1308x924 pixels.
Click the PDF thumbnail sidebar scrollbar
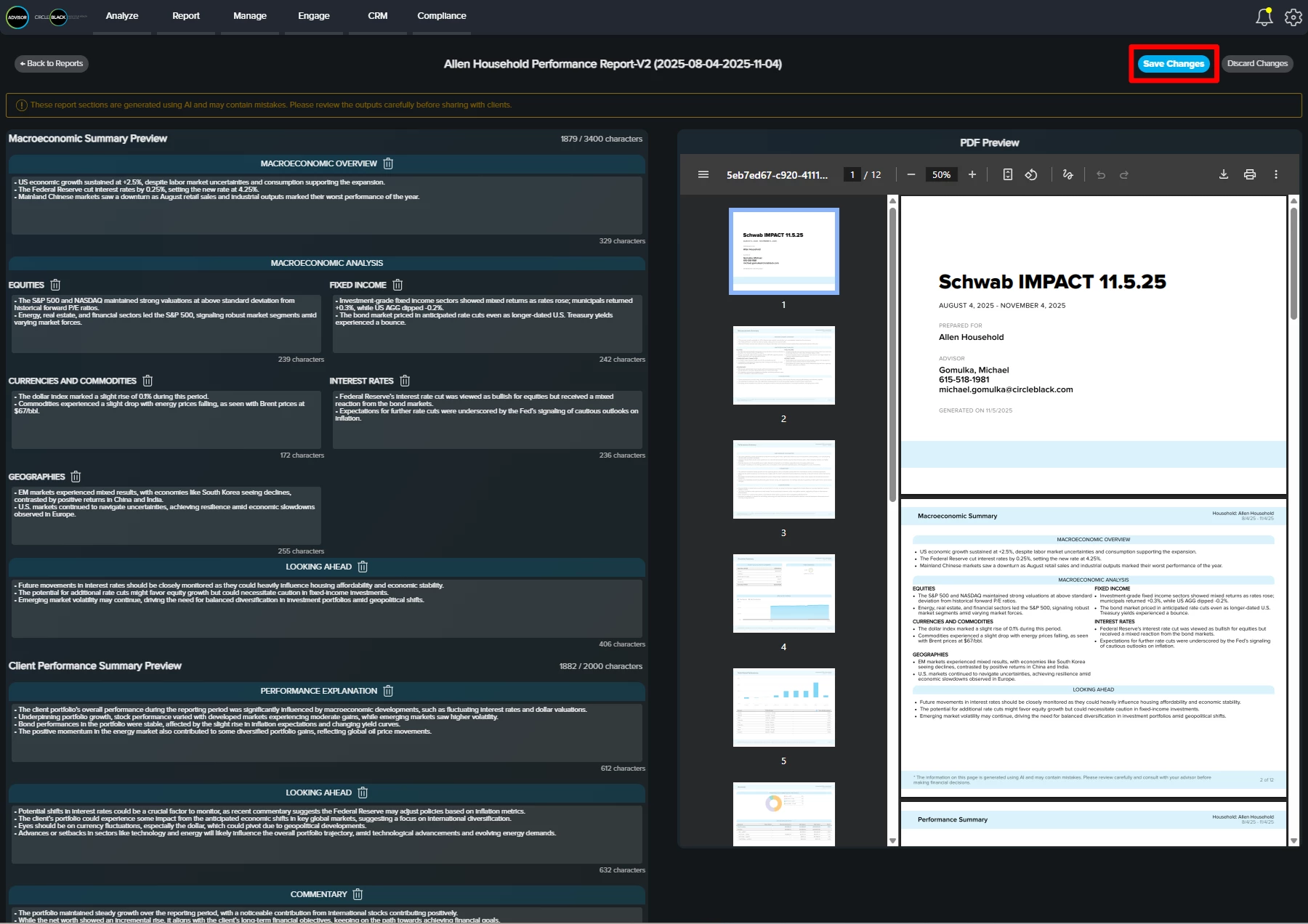893,354
